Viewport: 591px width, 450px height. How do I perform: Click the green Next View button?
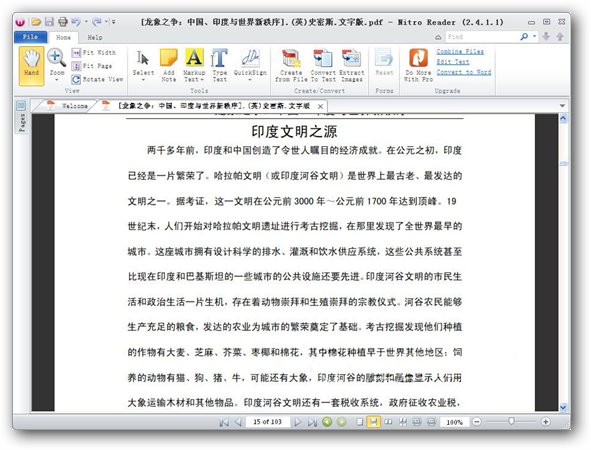click(x=342, y=422)
